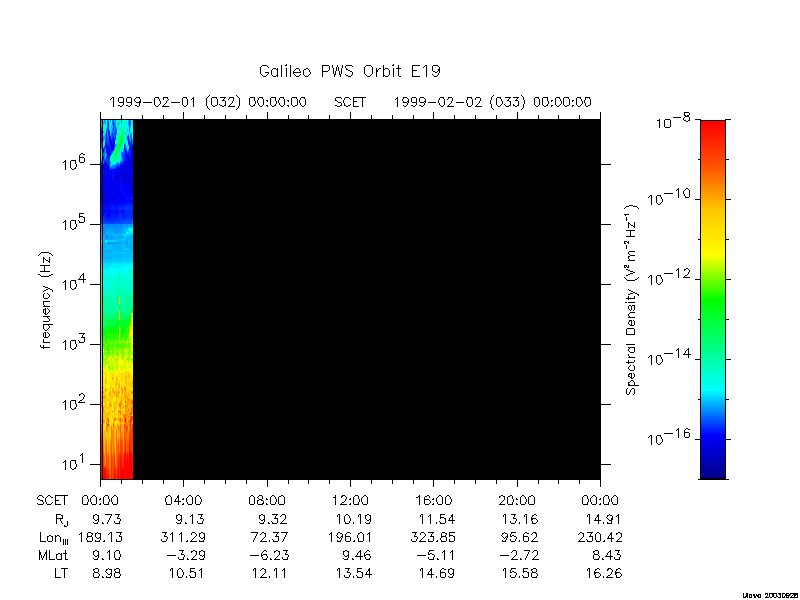
Task: Click the 10^5 frequency tick label
Action: [76, 222]
